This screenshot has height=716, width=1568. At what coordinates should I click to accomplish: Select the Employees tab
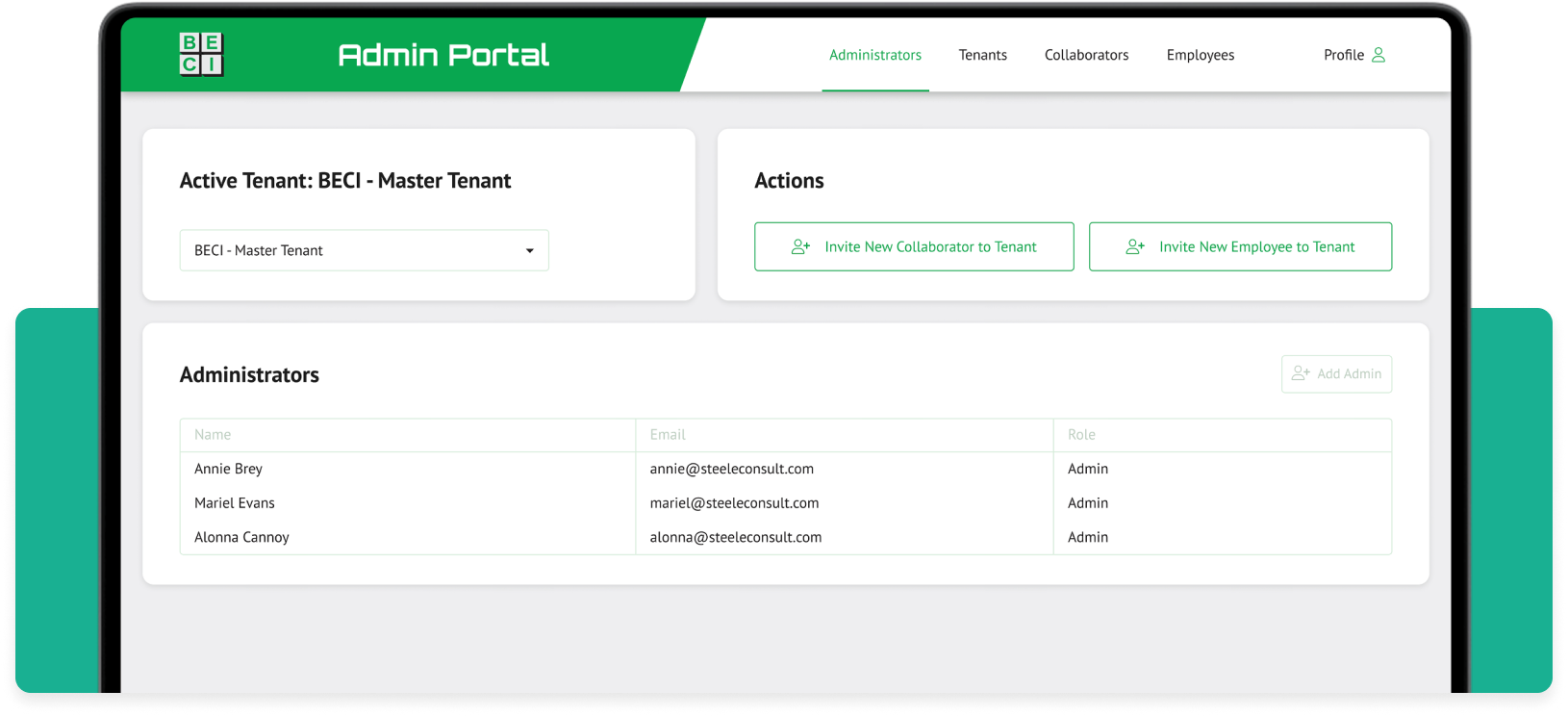point(1200,55)
